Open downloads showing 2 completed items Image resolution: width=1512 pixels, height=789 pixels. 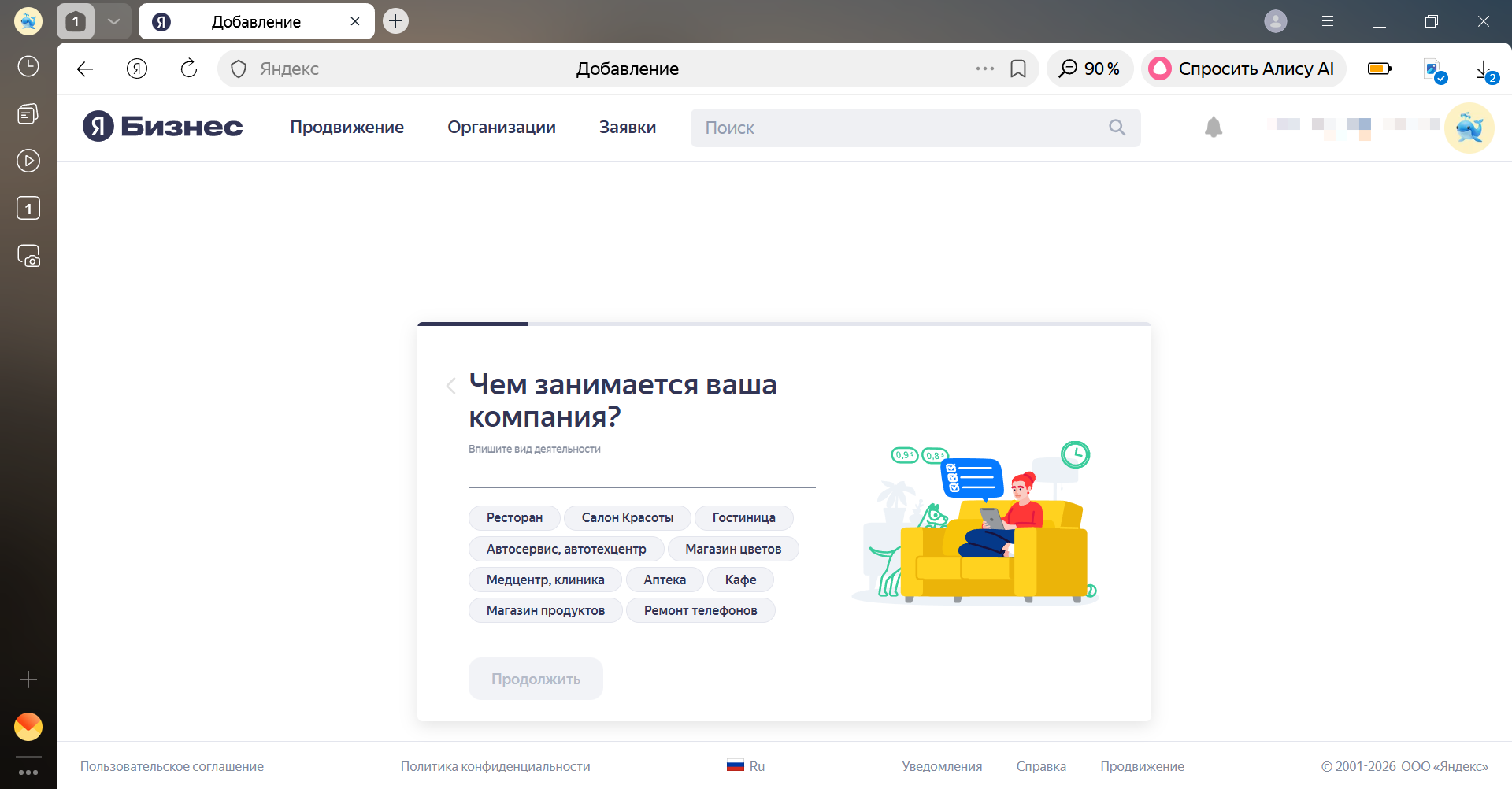pyautogui.click(x=1484, y=69)
